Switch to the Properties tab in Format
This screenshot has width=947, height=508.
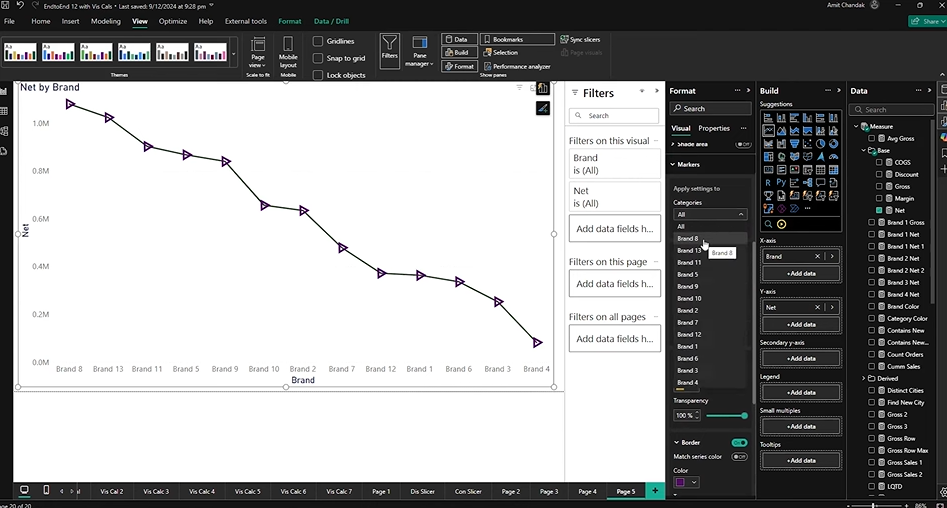pyautogui.click(x=714, y=128)
